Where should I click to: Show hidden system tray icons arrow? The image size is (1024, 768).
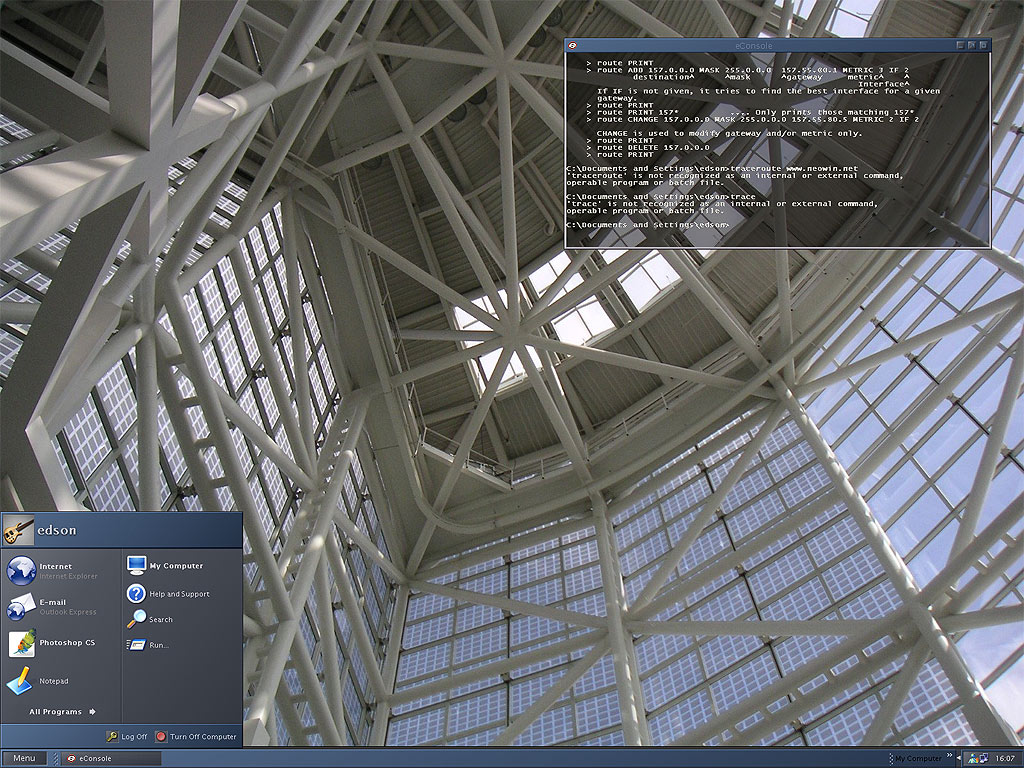pyautogui.click(x=960, y=759)
